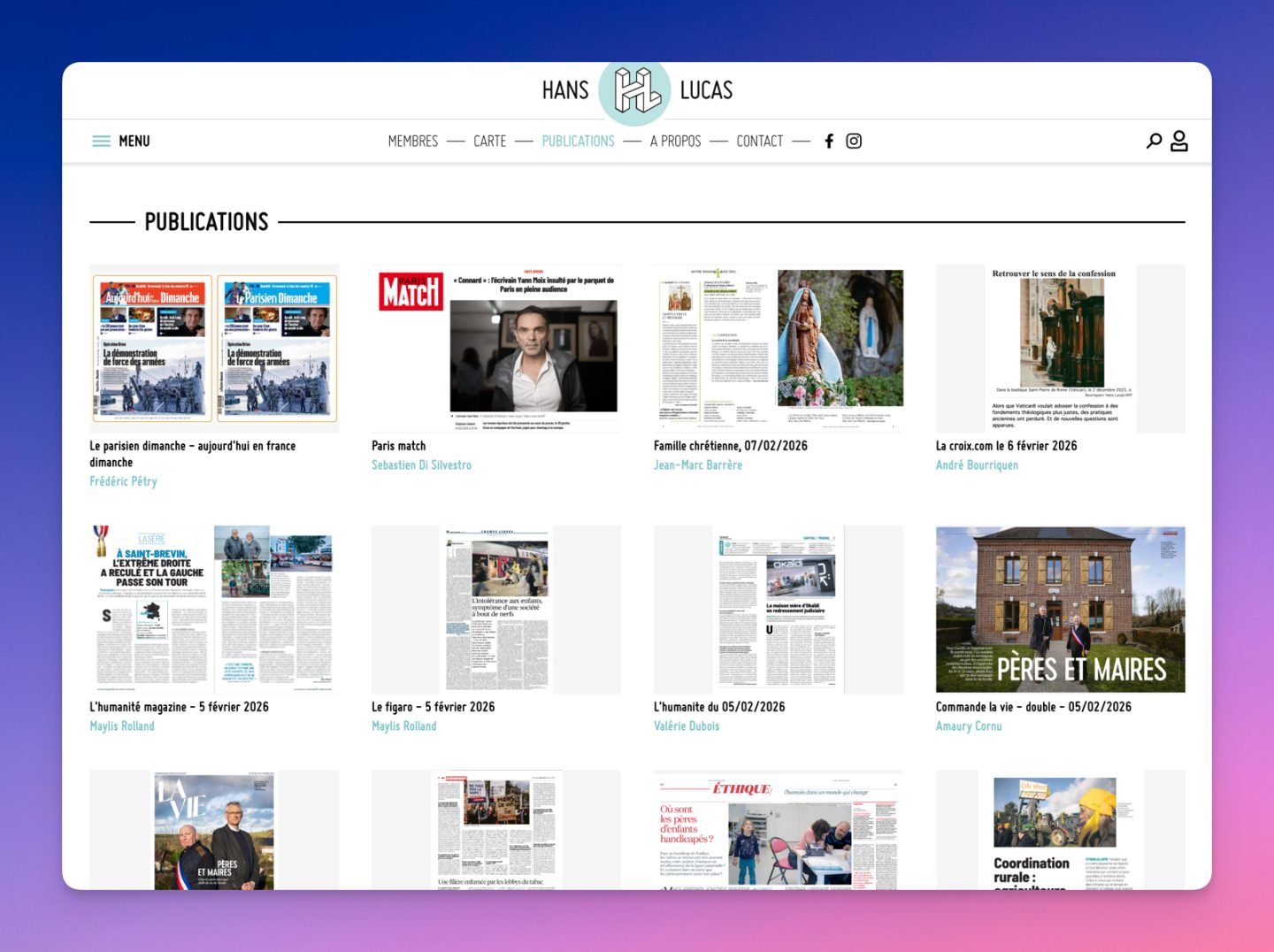Open Maylis Rolland link under L'humanité magazine
Screen dimensions: 1274x952
click(x=122, y=726)
